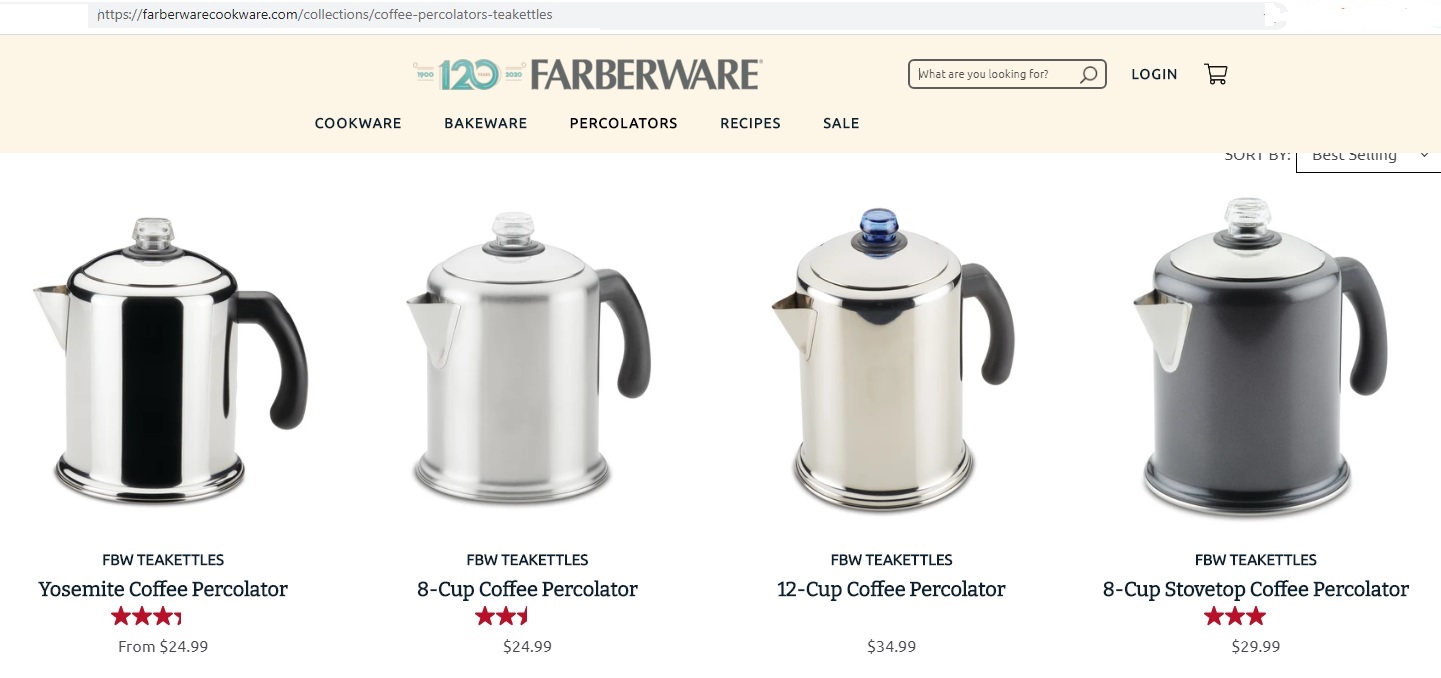The image size is (1441, 678).
Task: Select the blue-knob 12-Cup percolator image
Action: pos(892,362)
